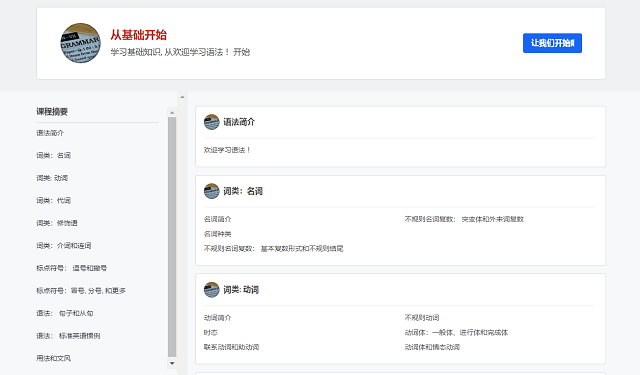Click the icon beside the 语法简介 card heading
The width and height of the screenshot is (640, 375).
[x=211, y=122]
